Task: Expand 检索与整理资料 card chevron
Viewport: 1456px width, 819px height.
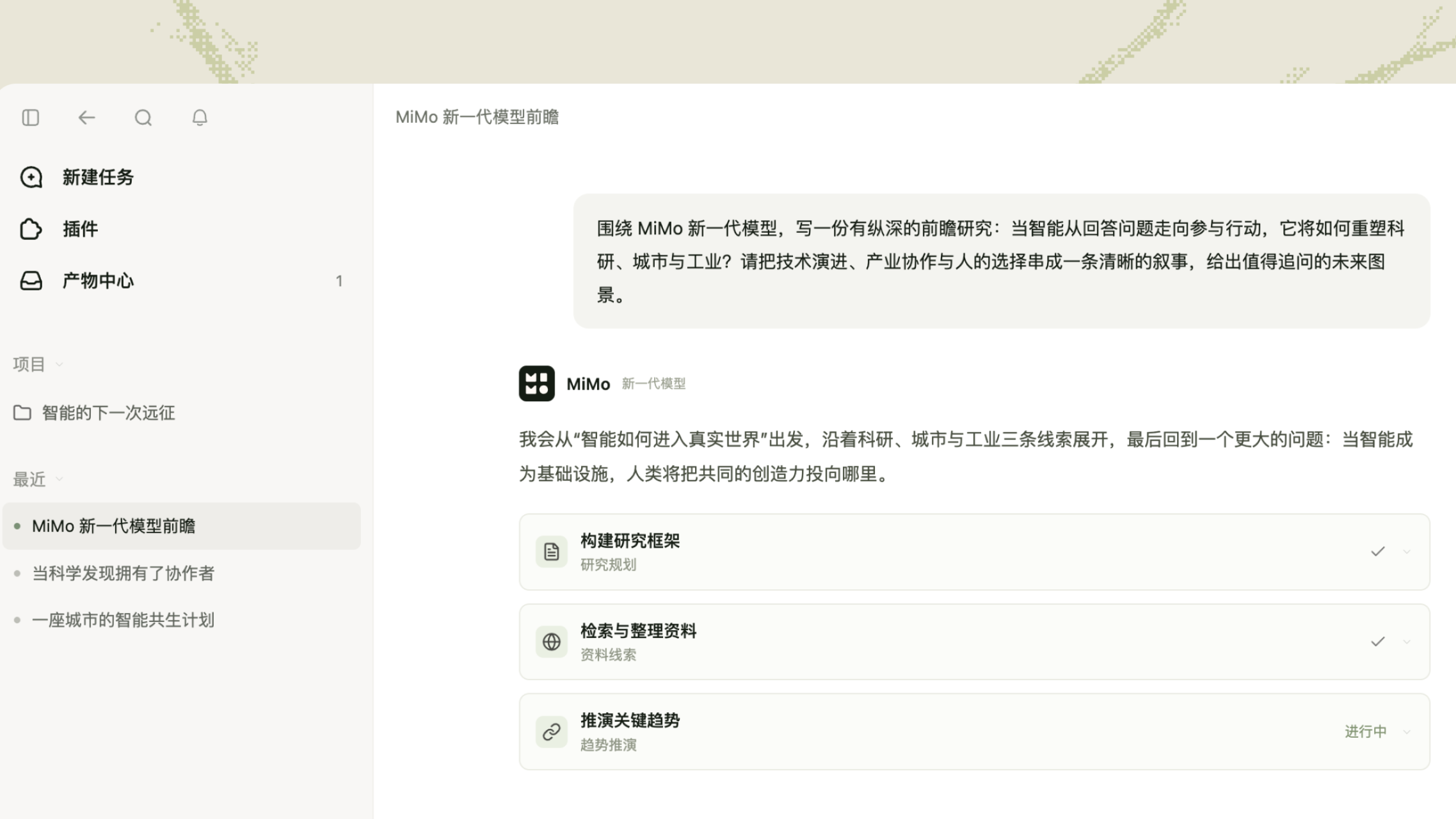Action: coord(1407,642)
